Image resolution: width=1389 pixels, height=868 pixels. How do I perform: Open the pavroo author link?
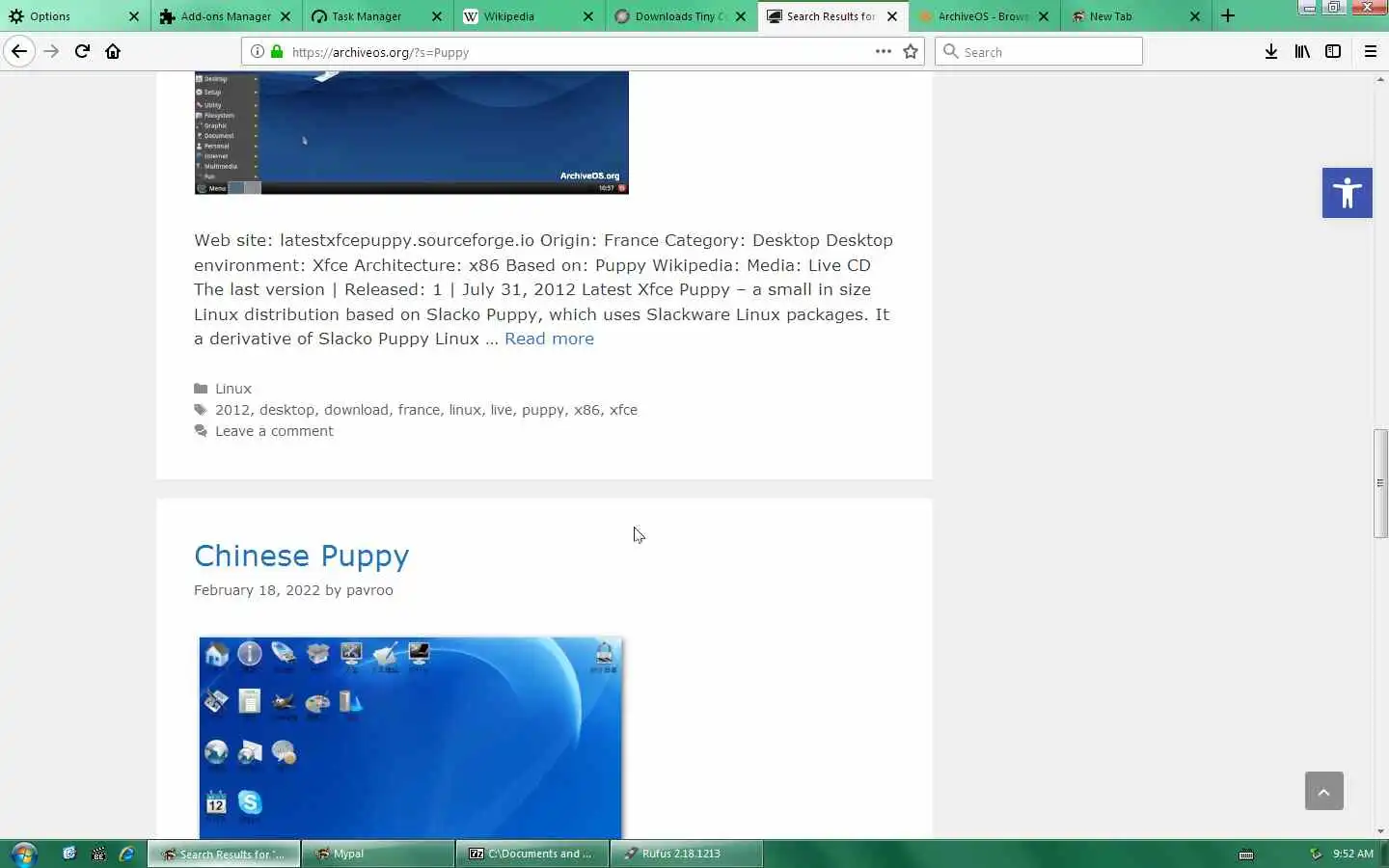pos(369,590)
